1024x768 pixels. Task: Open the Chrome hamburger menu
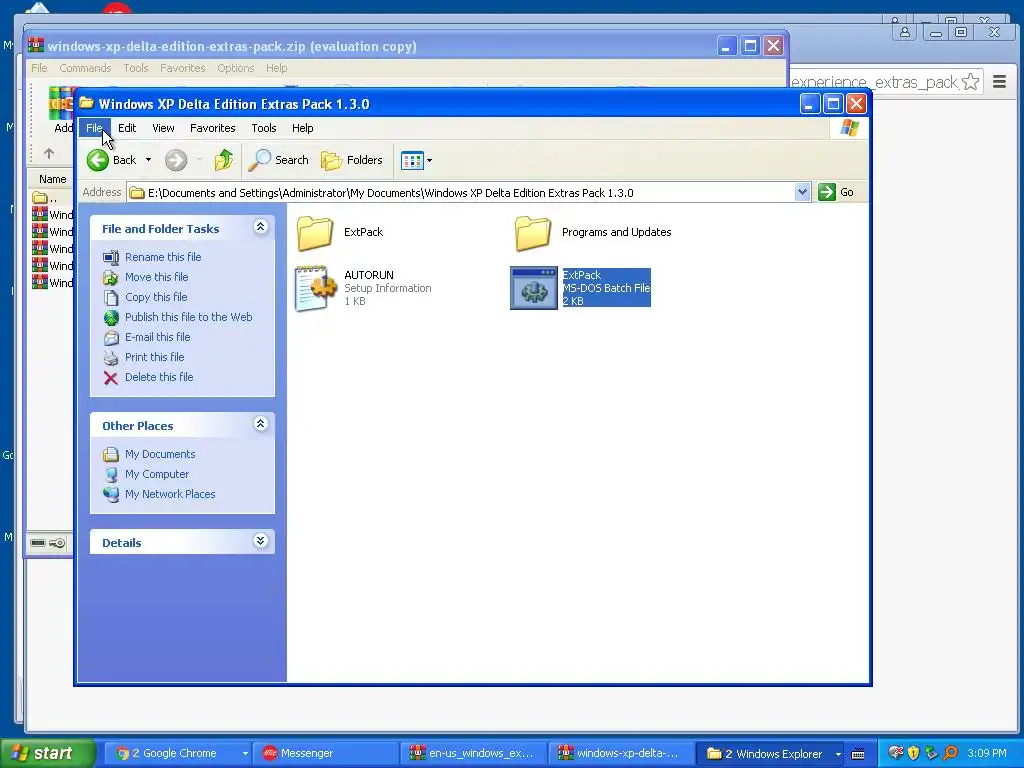pos(999,82)
